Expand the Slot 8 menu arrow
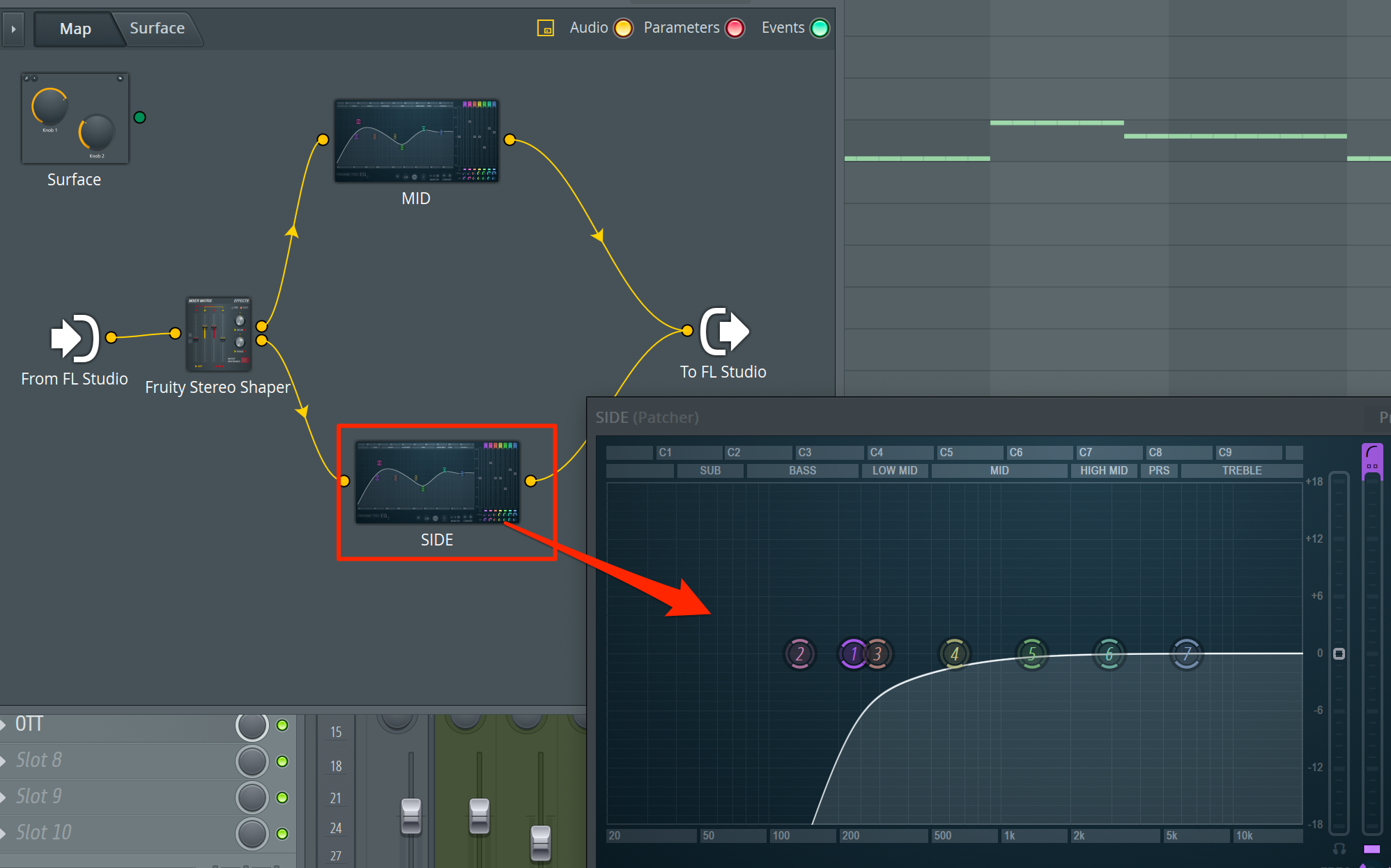The image size is (1391, 868). click(x=4, y=761)
